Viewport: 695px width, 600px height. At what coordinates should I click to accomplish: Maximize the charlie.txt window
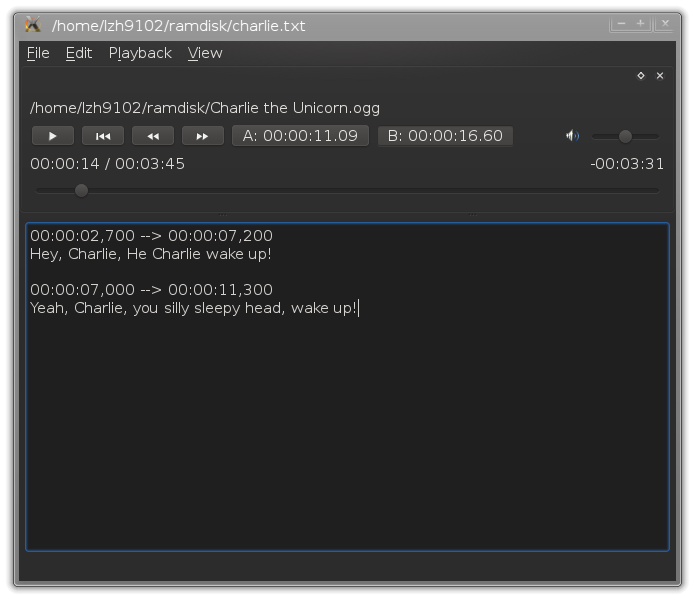point(640,23)
